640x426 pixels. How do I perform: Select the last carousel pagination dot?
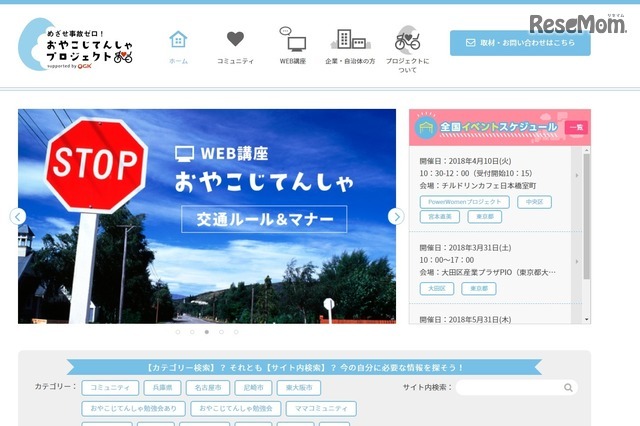coord(236,331)
